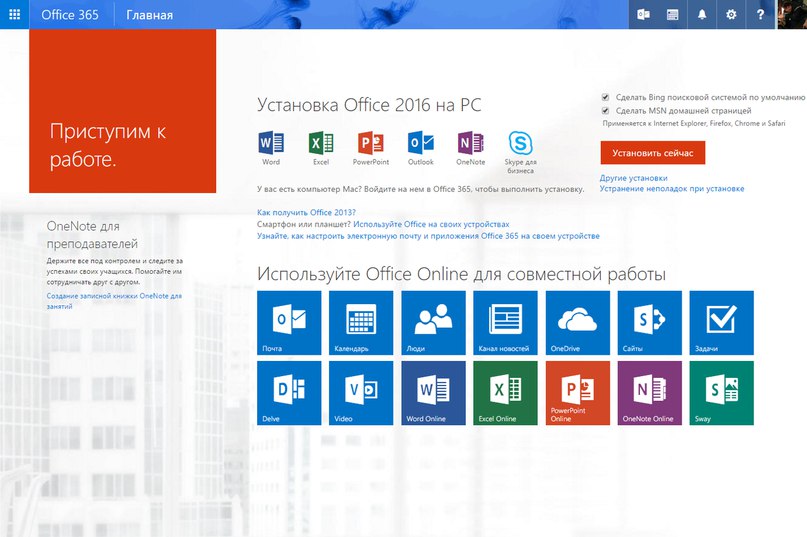Image resolution: width=807 pixels, height=537 pixels.
Task: Open the Почта tile
Action: click(x=289, y=323)
